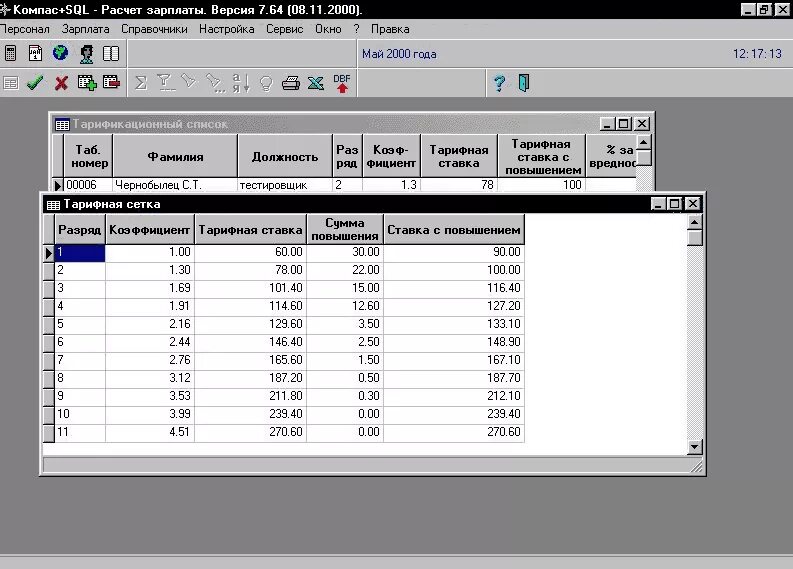Image resolution: width=793 pixels, height=569 pixels.
Task: Click the Коэффициент column header in Тарифная сетка
Action: (x=150, y=230)
